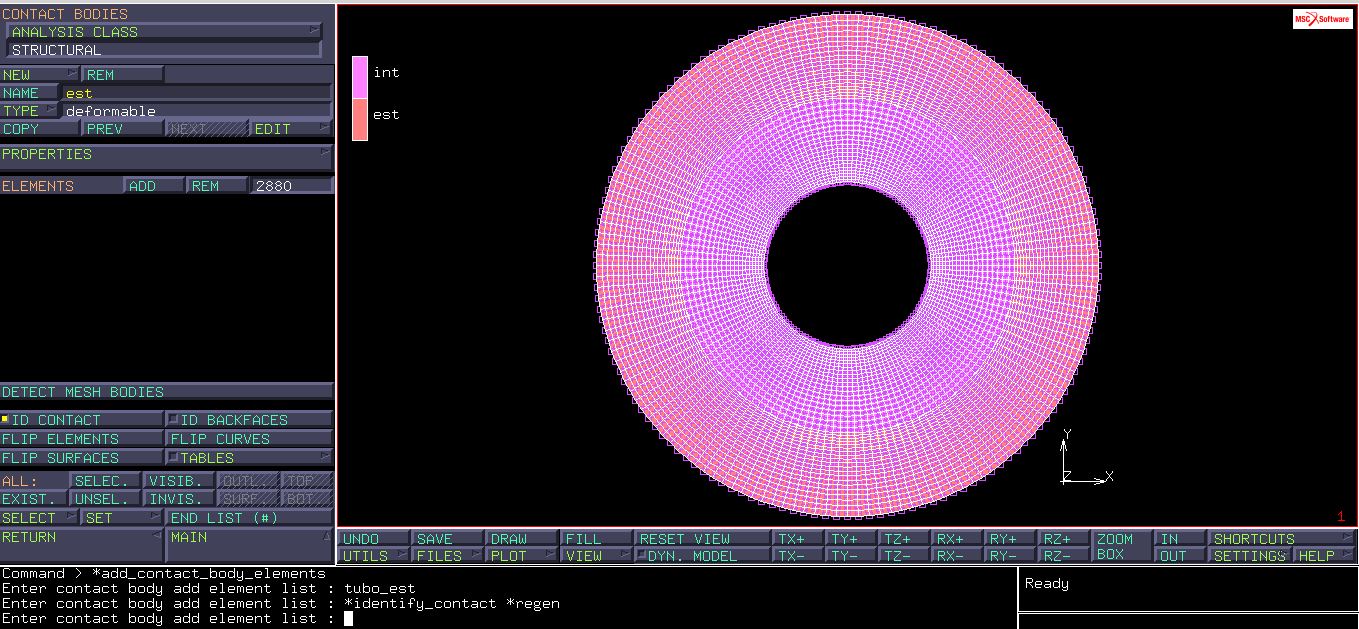Expand the TYPE selector
The image size is (1359, 629).
coord(30,111)
